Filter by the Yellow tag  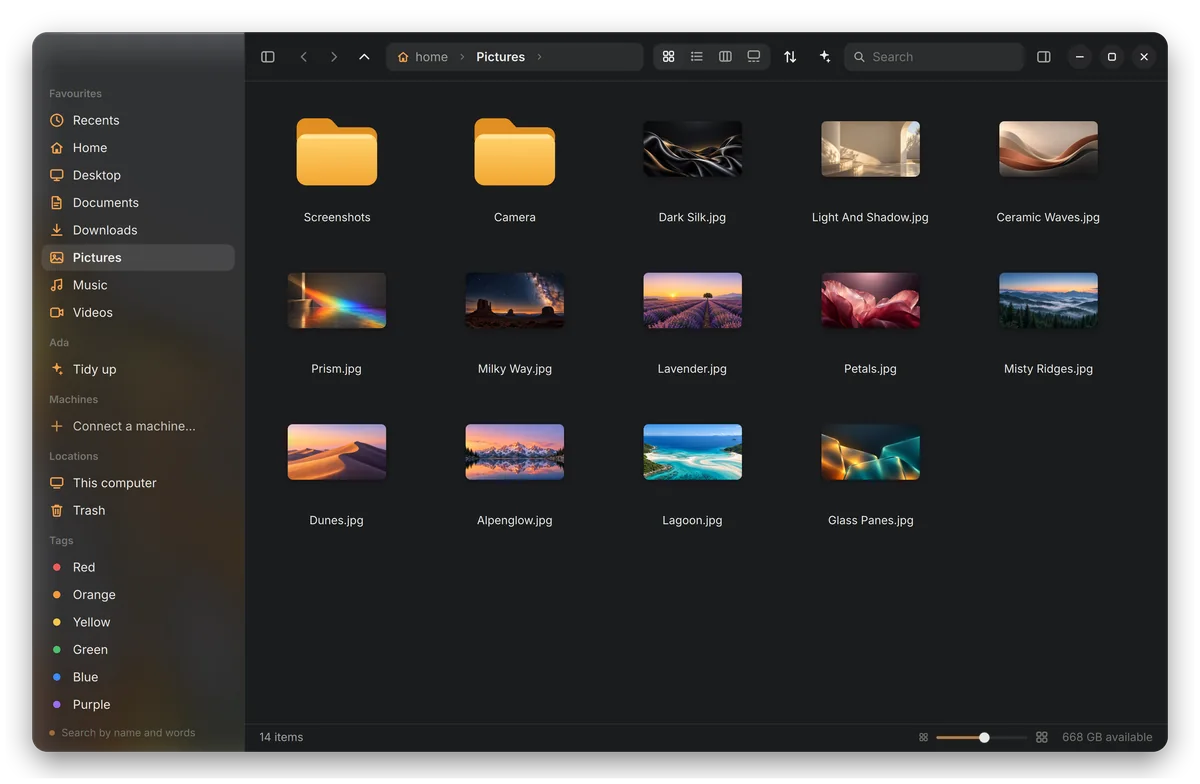[138, 622]
